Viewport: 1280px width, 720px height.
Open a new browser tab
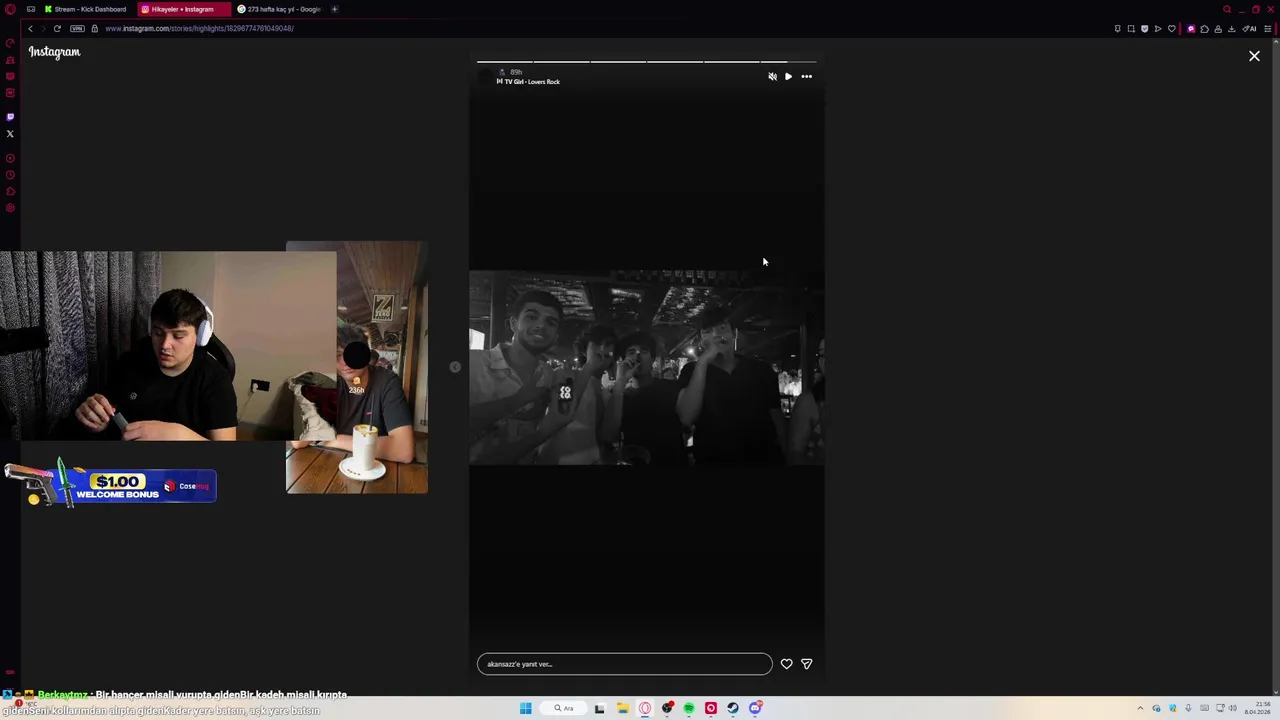(334, 9)
